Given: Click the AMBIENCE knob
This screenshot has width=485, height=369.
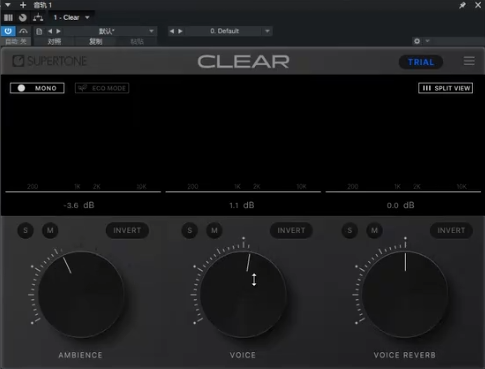Looking at the screenshot, I should pos(81,295).
